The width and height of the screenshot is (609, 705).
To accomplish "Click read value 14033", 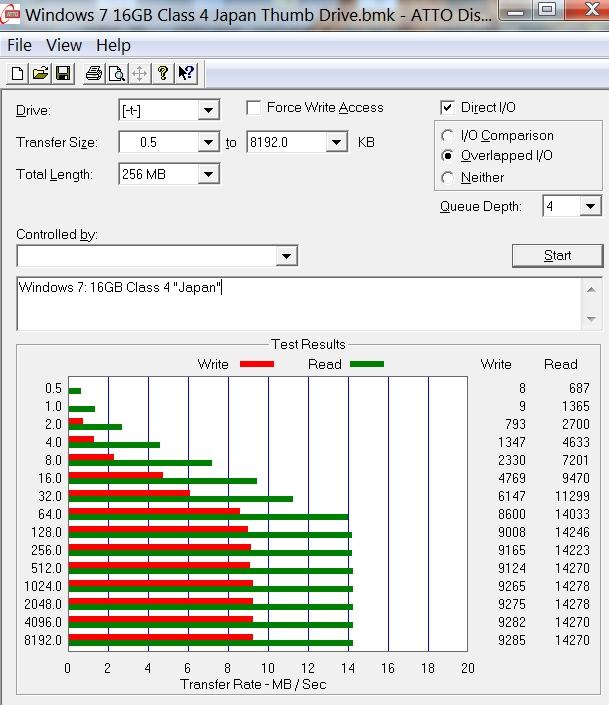I will click(572, 514).
